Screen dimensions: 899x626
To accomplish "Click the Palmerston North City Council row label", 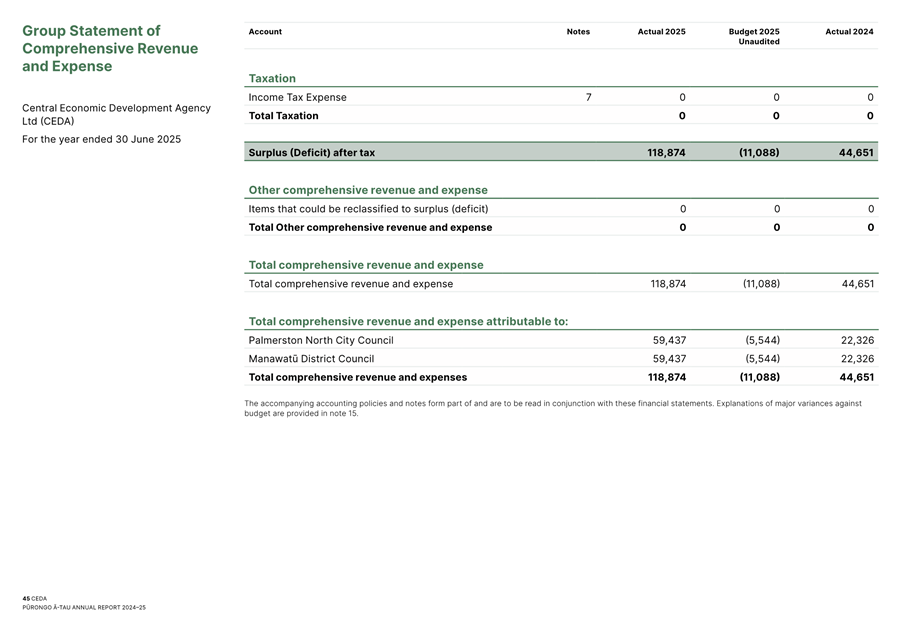I will tap(320, 340).
